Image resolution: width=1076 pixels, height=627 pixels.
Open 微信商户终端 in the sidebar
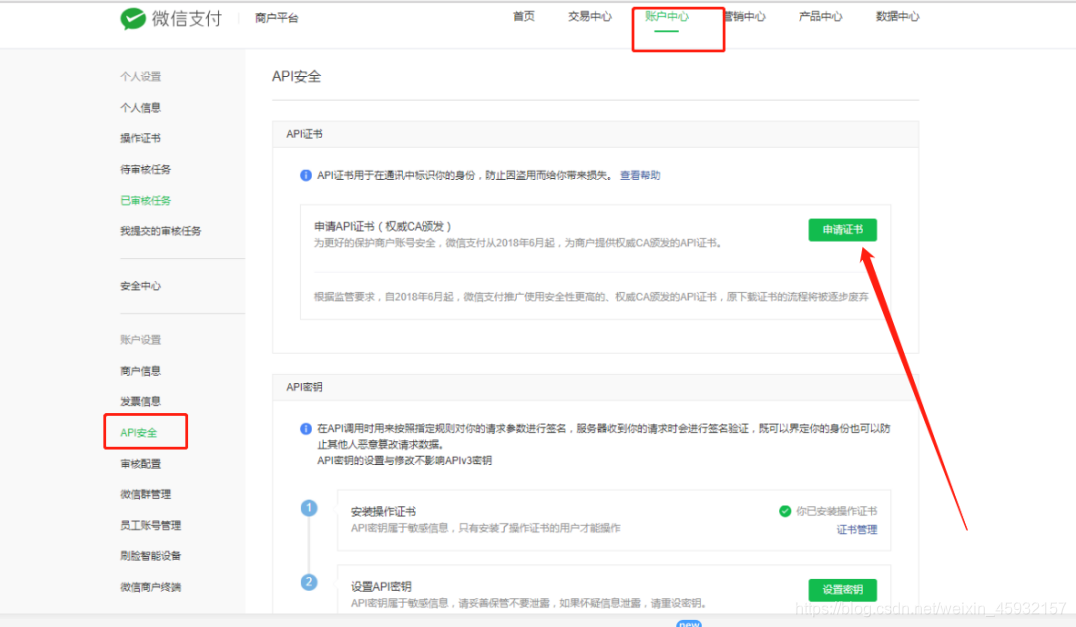[150, 587]
